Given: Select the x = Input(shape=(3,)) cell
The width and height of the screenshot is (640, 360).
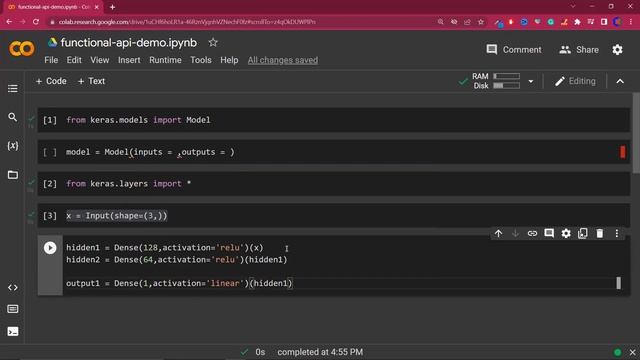Looking at the screenshot, I should click(333, 216).
